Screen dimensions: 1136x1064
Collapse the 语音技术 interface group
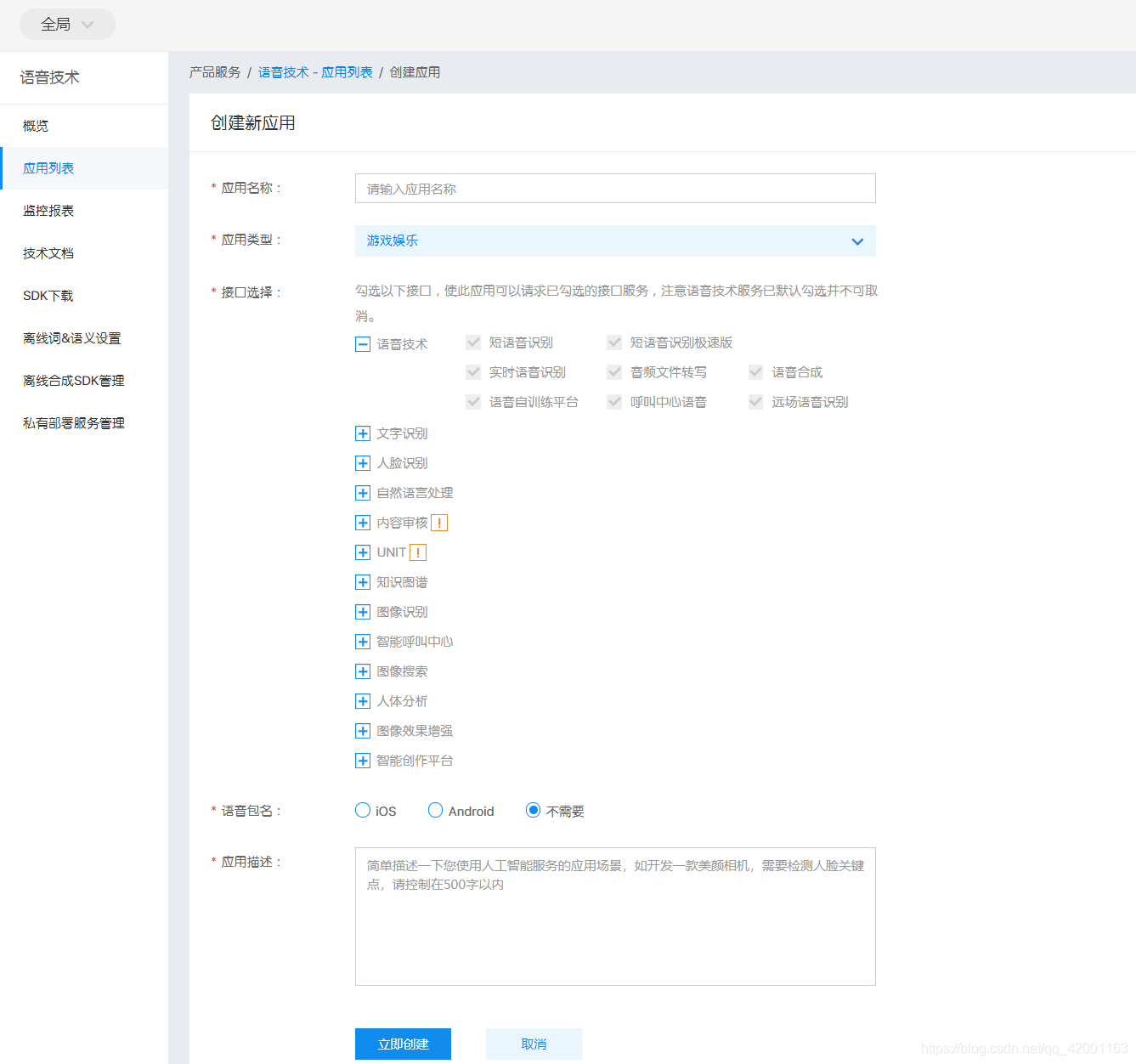point(363,344)
